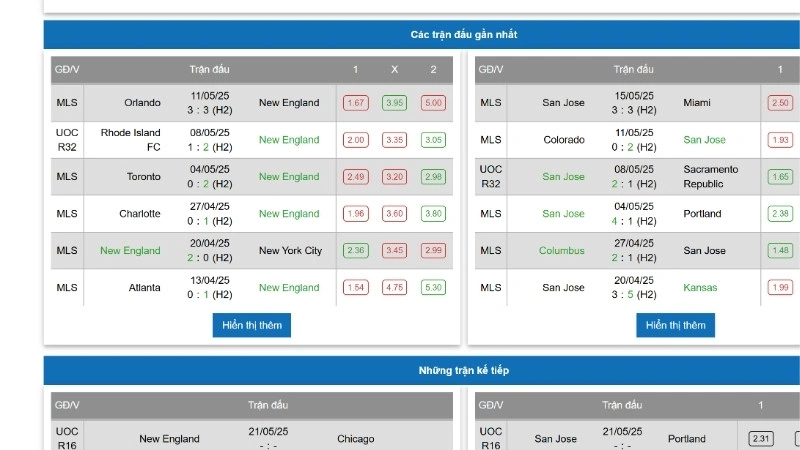Click odds 2.99 in New York City row
Viewport: 800px width, 450px height.
[433, 250]
